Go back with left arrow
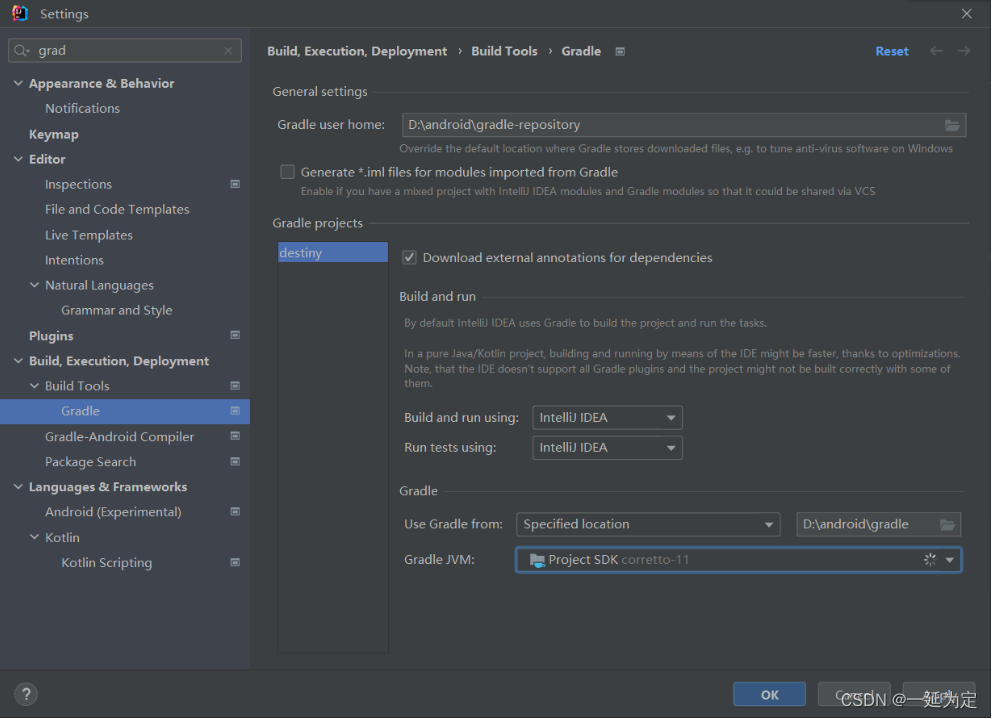The image size is (993, 719). click(936, 51)
